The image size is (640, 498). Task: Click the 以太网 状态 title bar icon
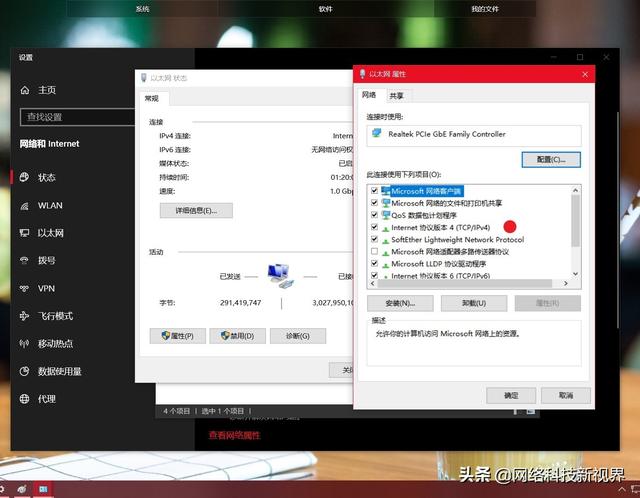click(x=144, y=78)
